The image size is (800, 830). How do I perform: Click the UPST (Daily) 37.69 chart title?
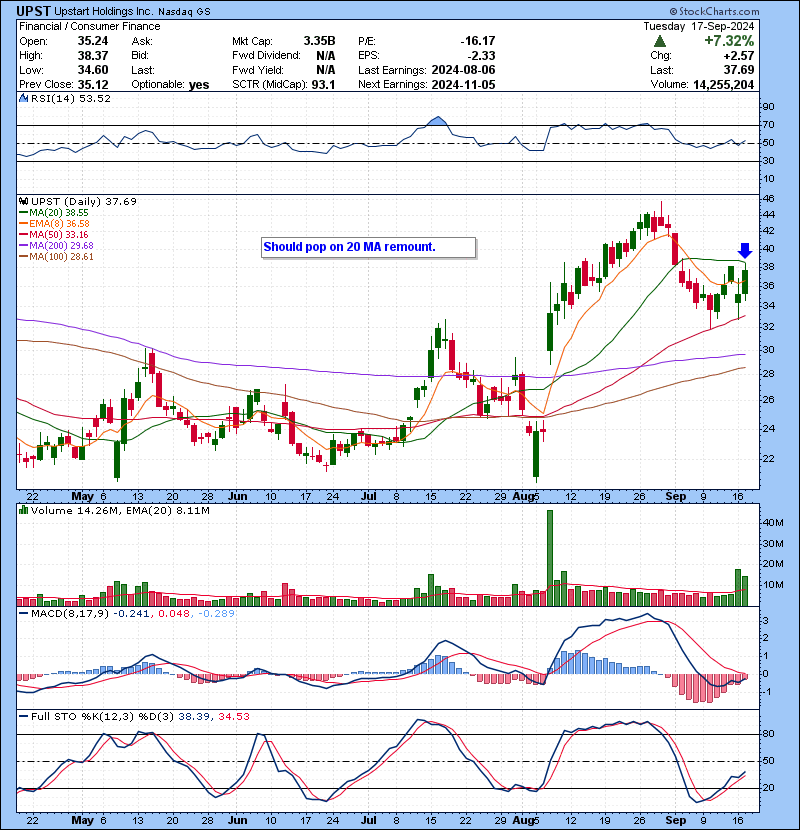click(x=84, y=201)
